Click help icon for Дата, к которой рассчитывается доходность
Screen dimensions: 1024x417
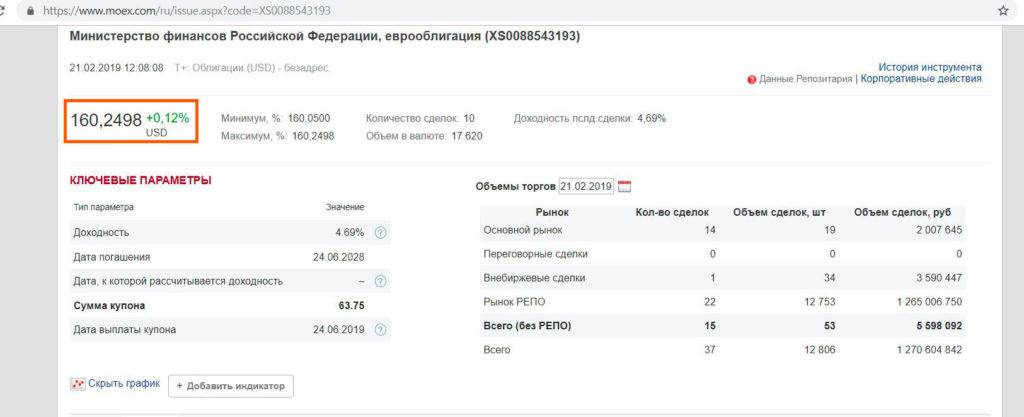click(380, 282)
